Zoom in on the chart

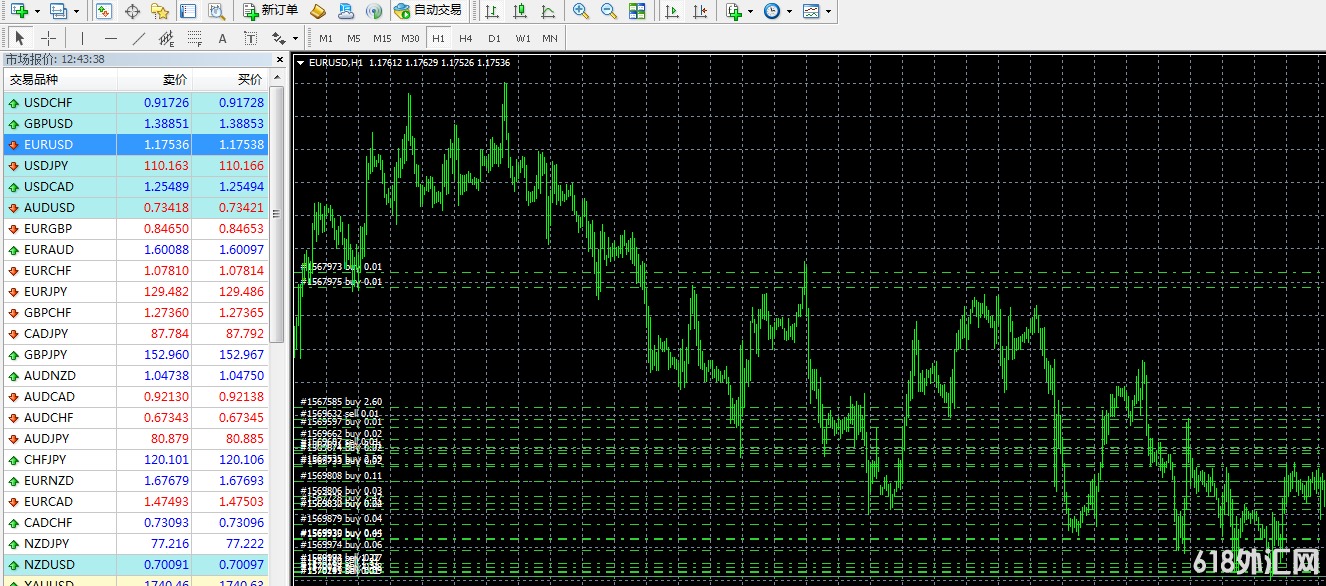(580, 11)
